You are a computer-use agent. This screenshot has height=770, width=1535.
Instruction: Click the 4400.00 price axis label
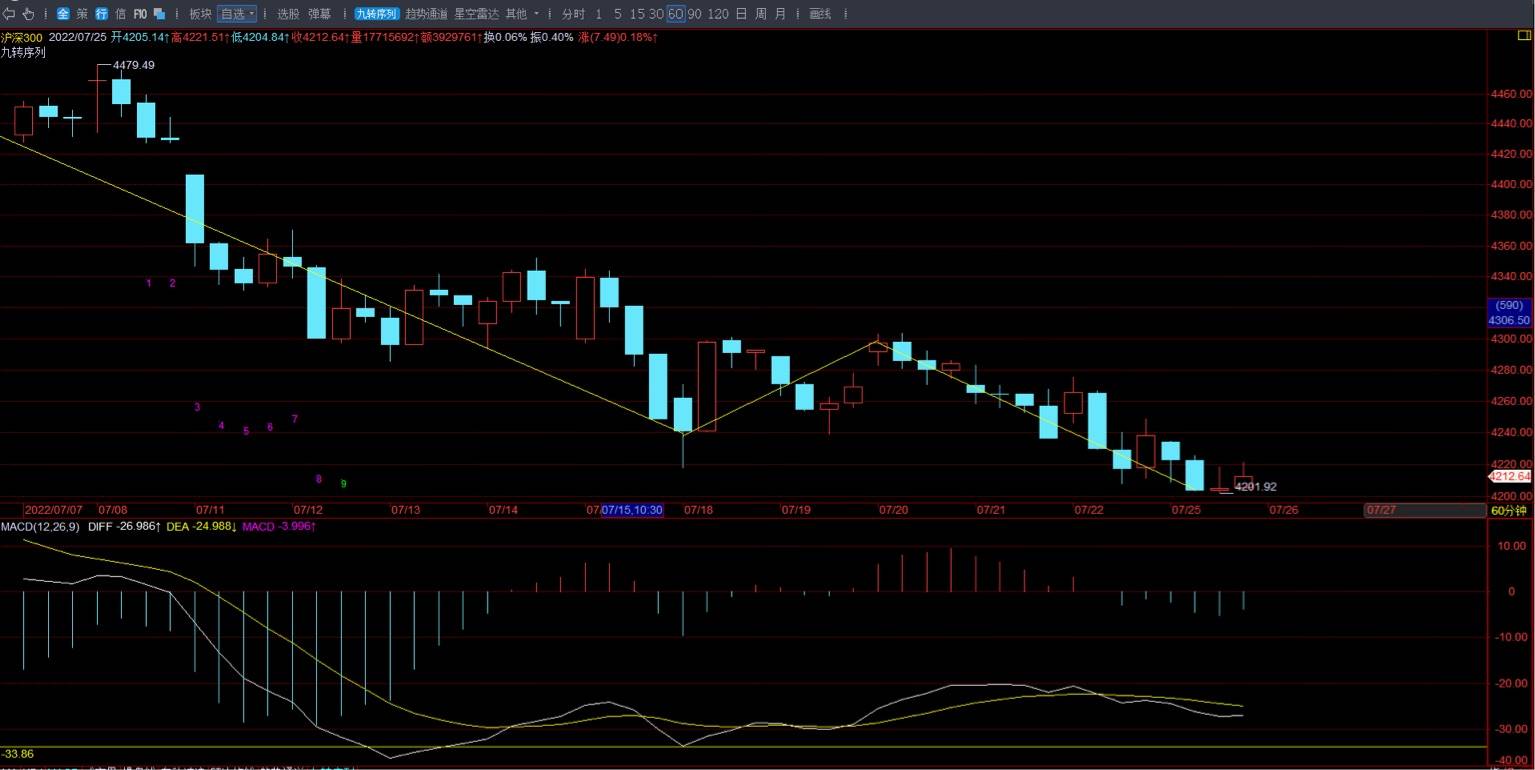pyautogui.click(x=1511, y=185)
